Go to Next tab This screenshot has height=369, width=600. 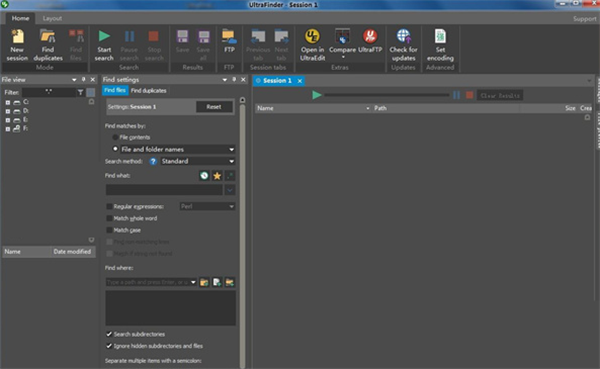[x=281, y=45]
